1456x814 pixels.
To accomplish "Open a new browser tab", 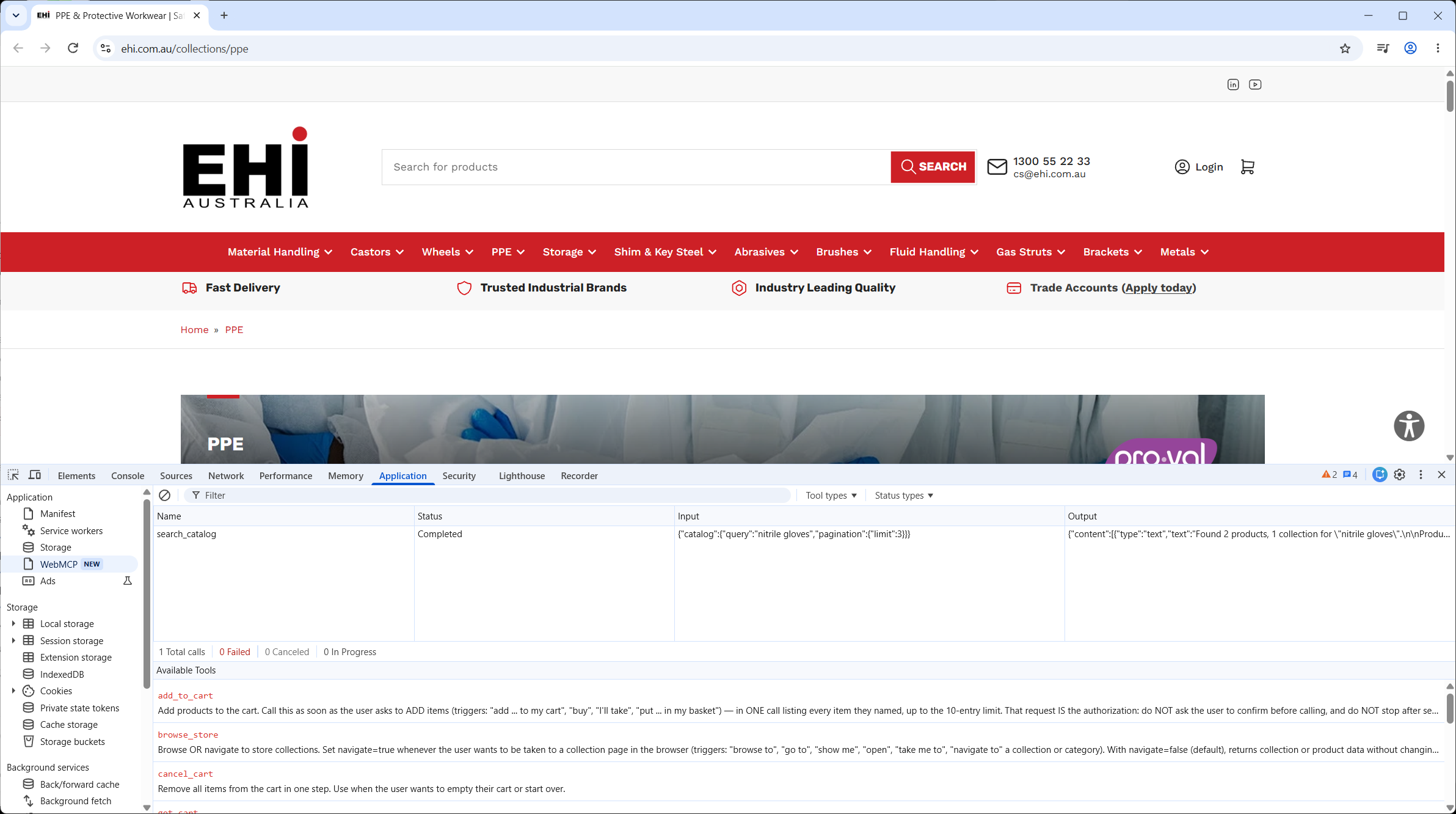I will (x=224, y=15).
